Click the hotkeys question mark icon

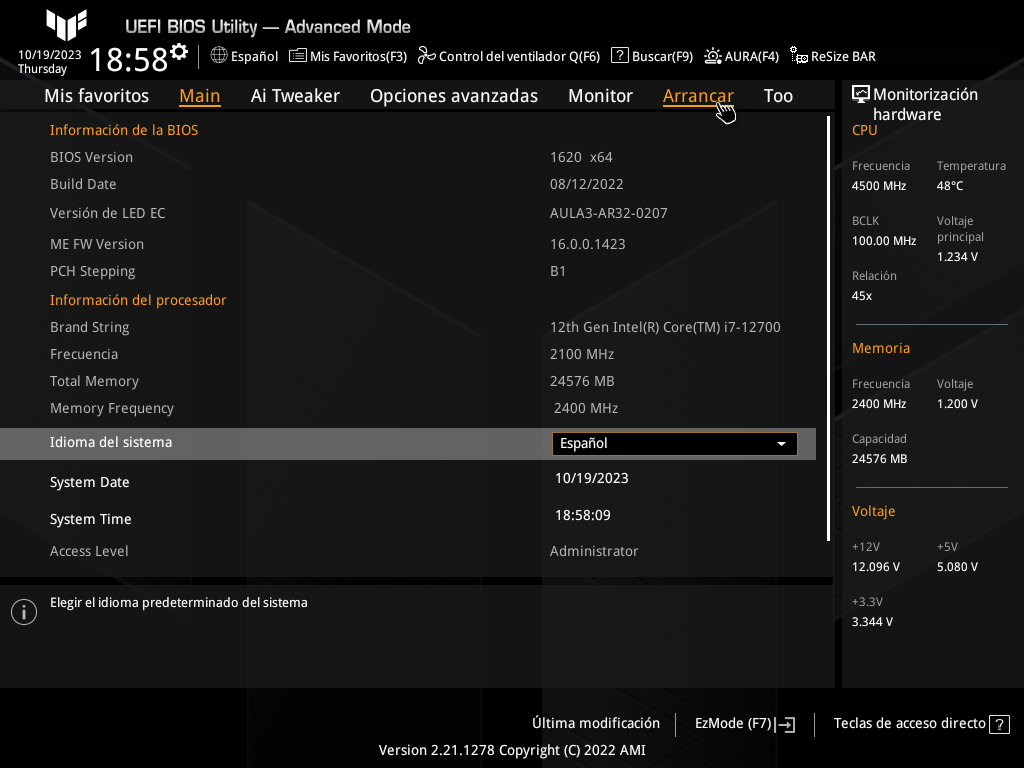click(x=998, y=725)
